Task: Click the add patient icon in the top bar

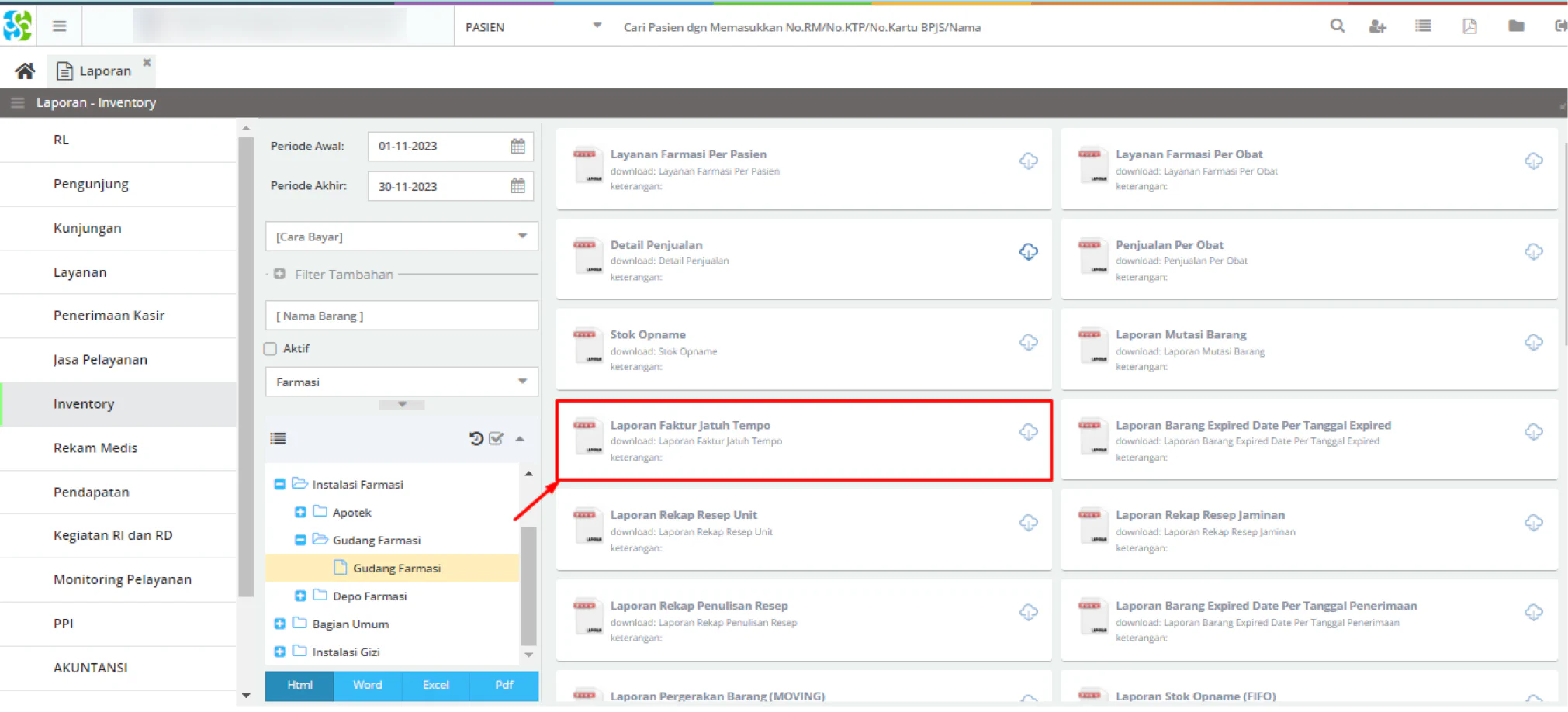Action: 1377,26
